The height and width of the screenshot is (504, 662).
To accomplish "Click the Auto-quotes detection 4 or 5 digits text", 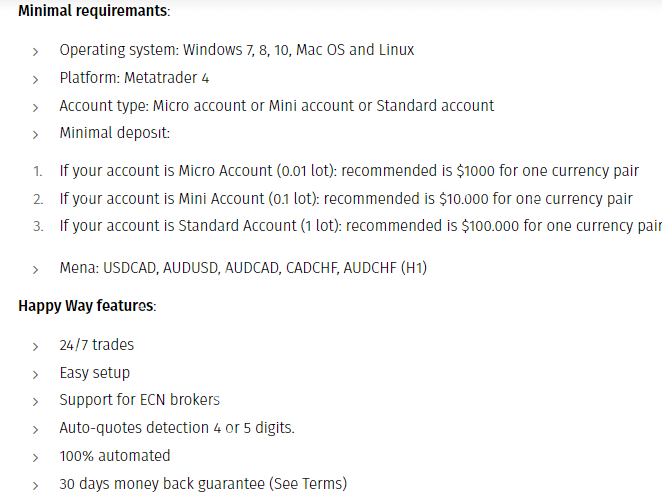I will point(177,428).
